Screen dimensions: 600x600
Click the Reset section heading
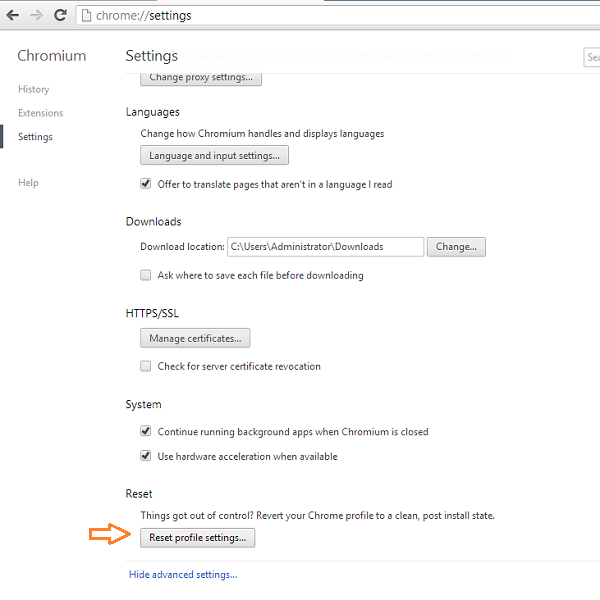(139, 494)
